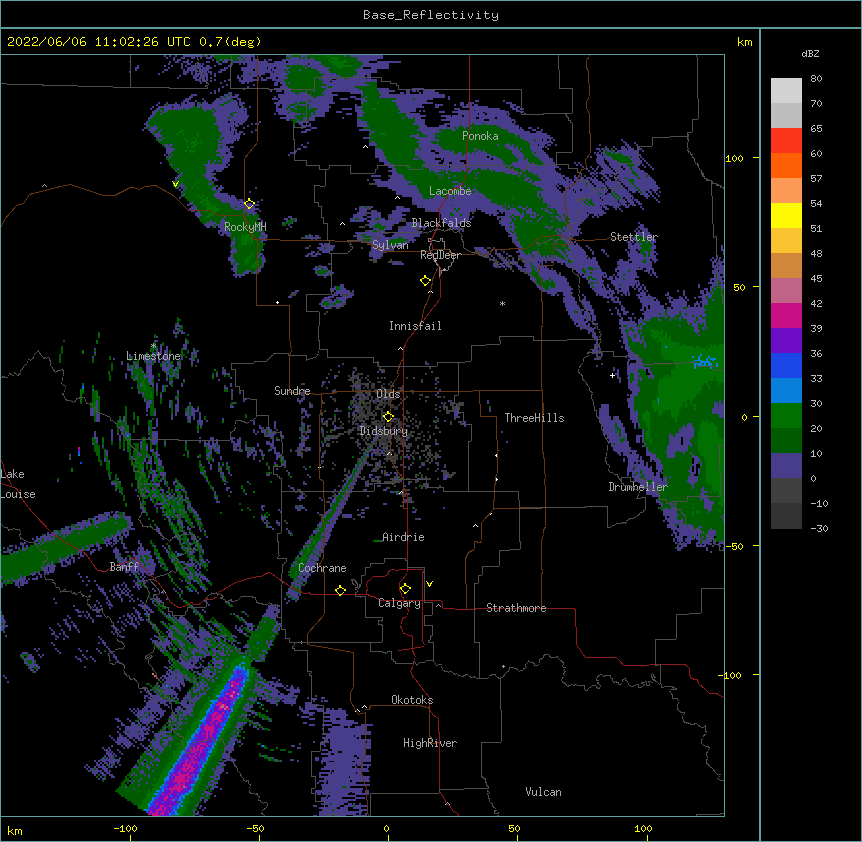Select the Vulcan label
The image size is (862, 842).
(543, 792)
